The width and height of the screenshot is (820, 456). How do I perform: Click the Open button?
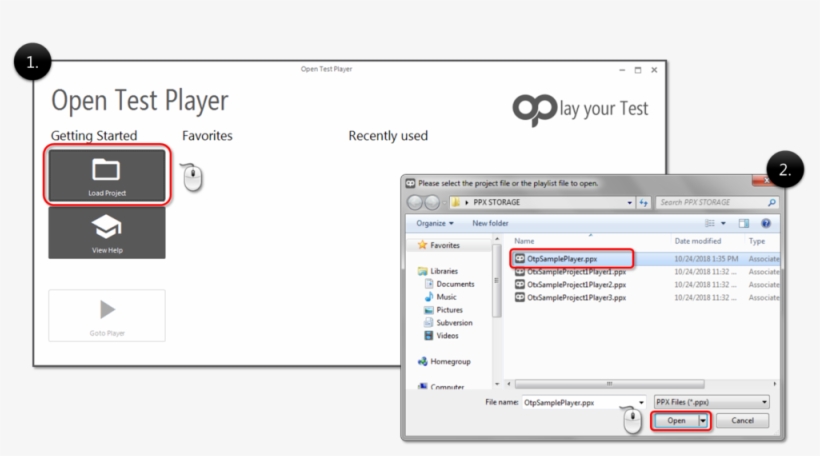[676, 420]
